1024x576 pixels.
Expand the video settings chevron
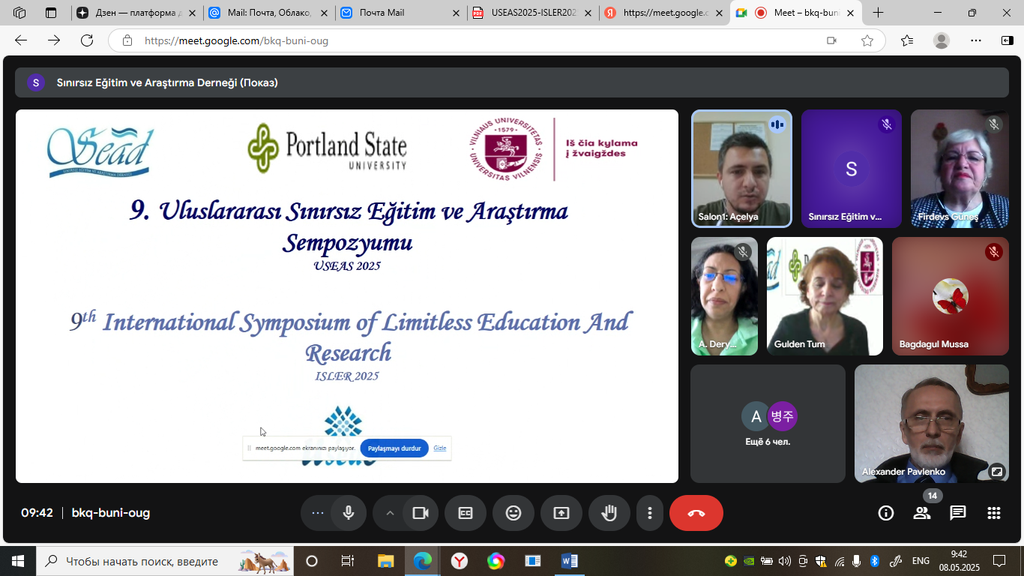click(x=390, y=513)
